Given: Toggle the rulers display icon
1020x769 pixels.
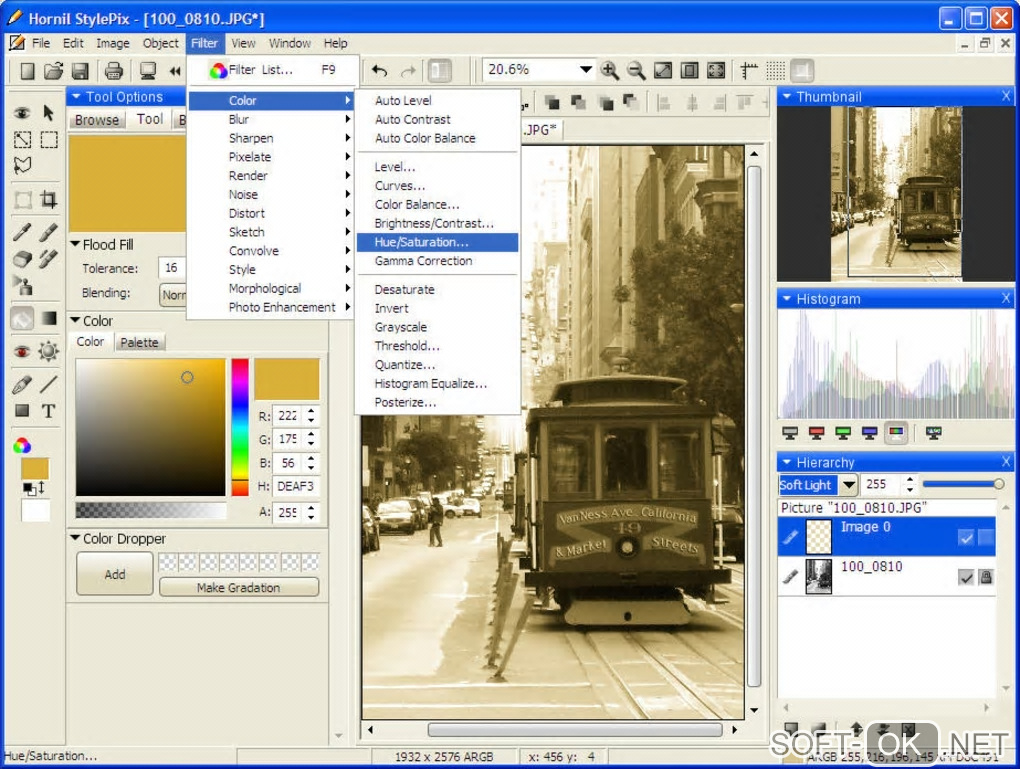Looking at the screenshot, I should (x=749, y=70).
